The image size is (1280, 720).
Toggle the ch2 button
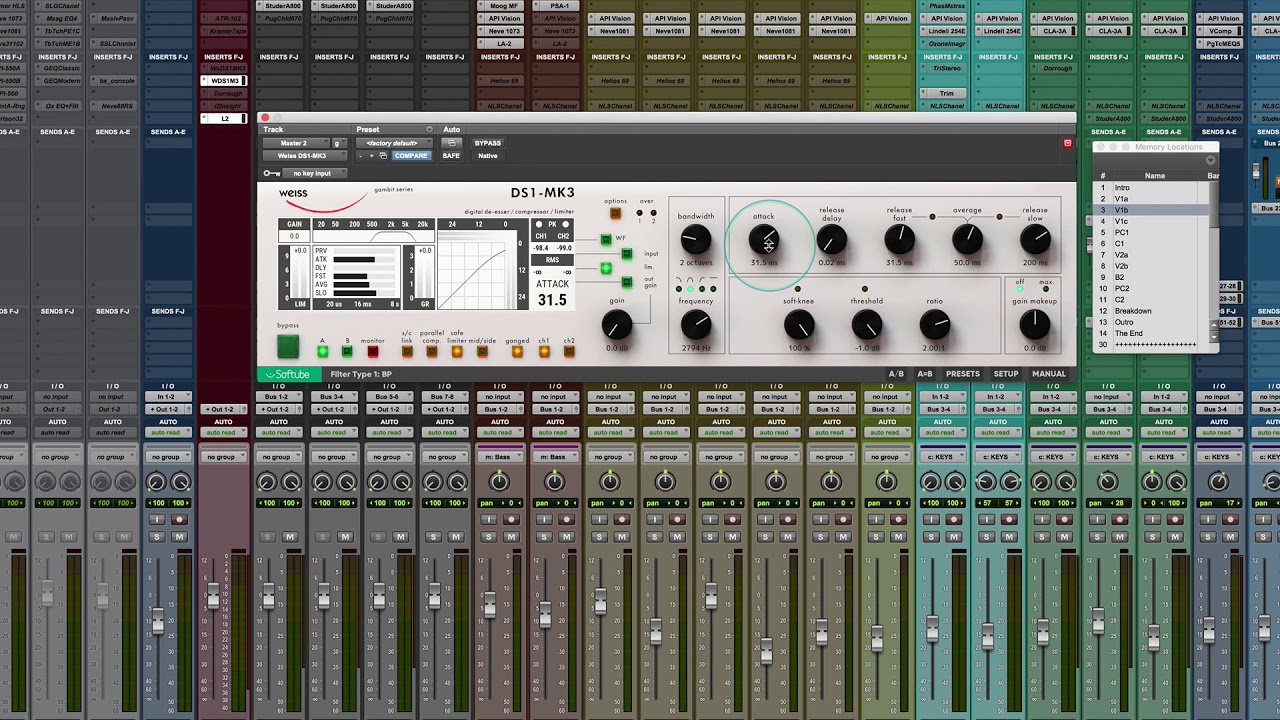coord(569,352)
